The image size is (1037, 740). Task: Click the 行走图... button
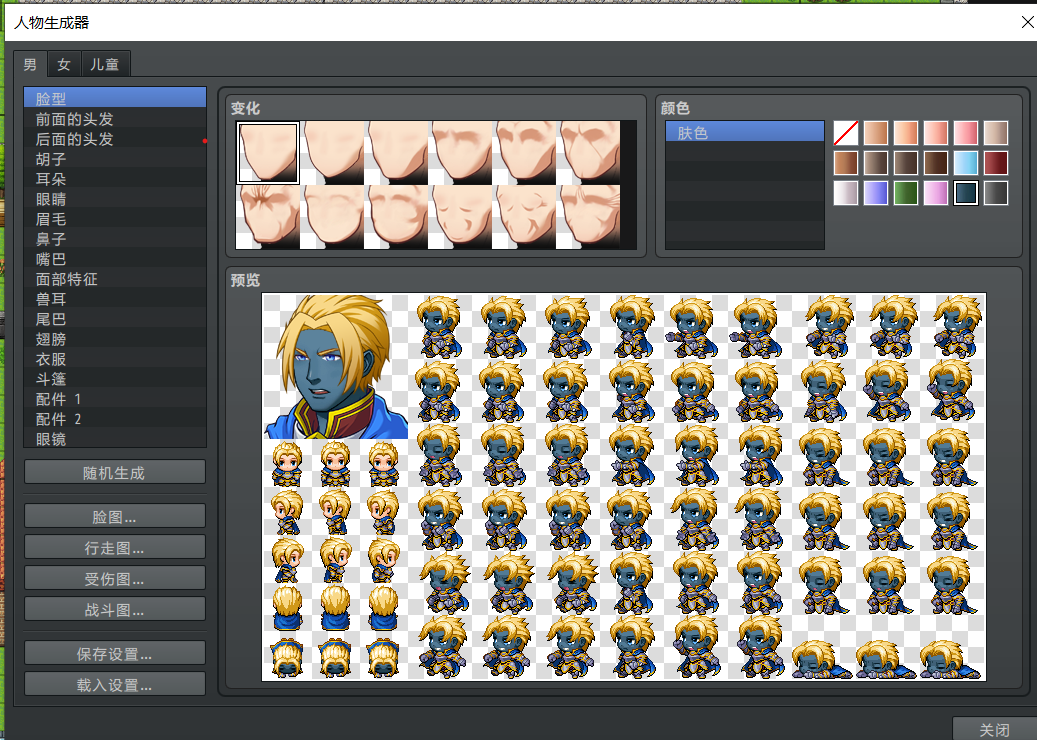[114, 547]
